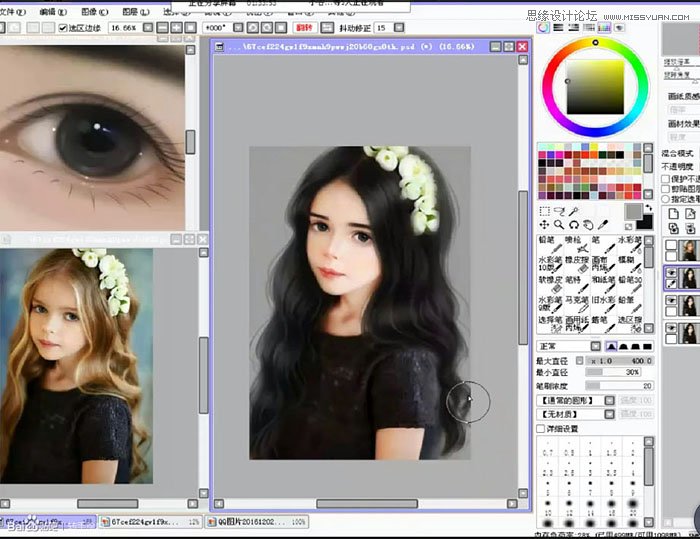Rotate canvas clockwise button
700x539 pixels.
(267, 28)
